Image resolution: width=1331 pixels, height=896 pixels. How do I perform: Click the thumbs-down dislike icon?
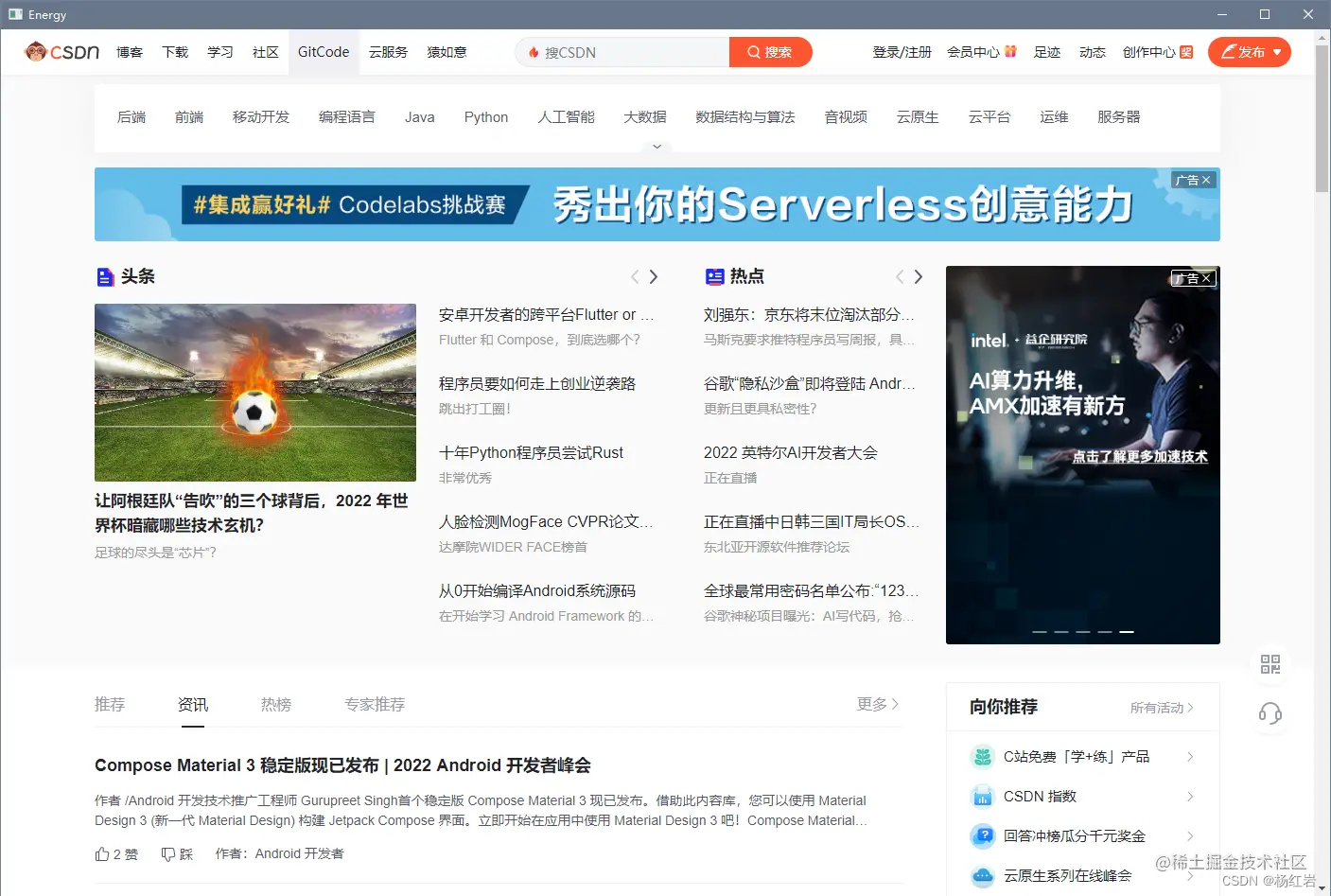[168, 853]
